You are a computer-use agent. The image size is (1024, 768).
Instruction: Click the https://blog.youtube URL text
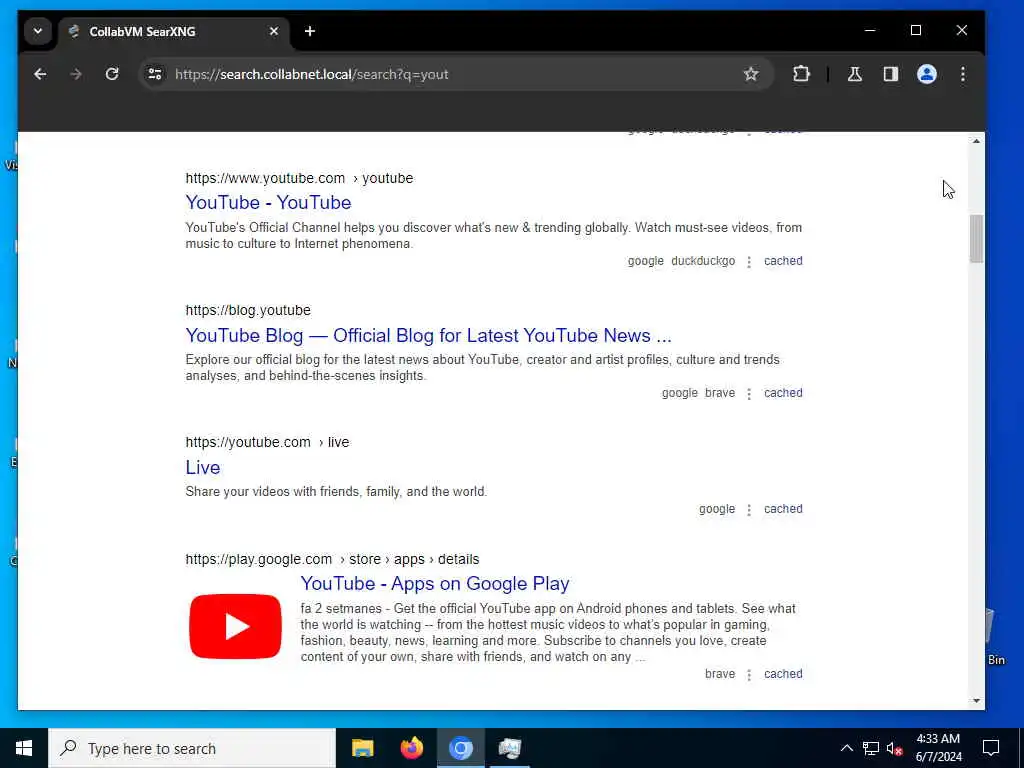(x=248, y=310)
